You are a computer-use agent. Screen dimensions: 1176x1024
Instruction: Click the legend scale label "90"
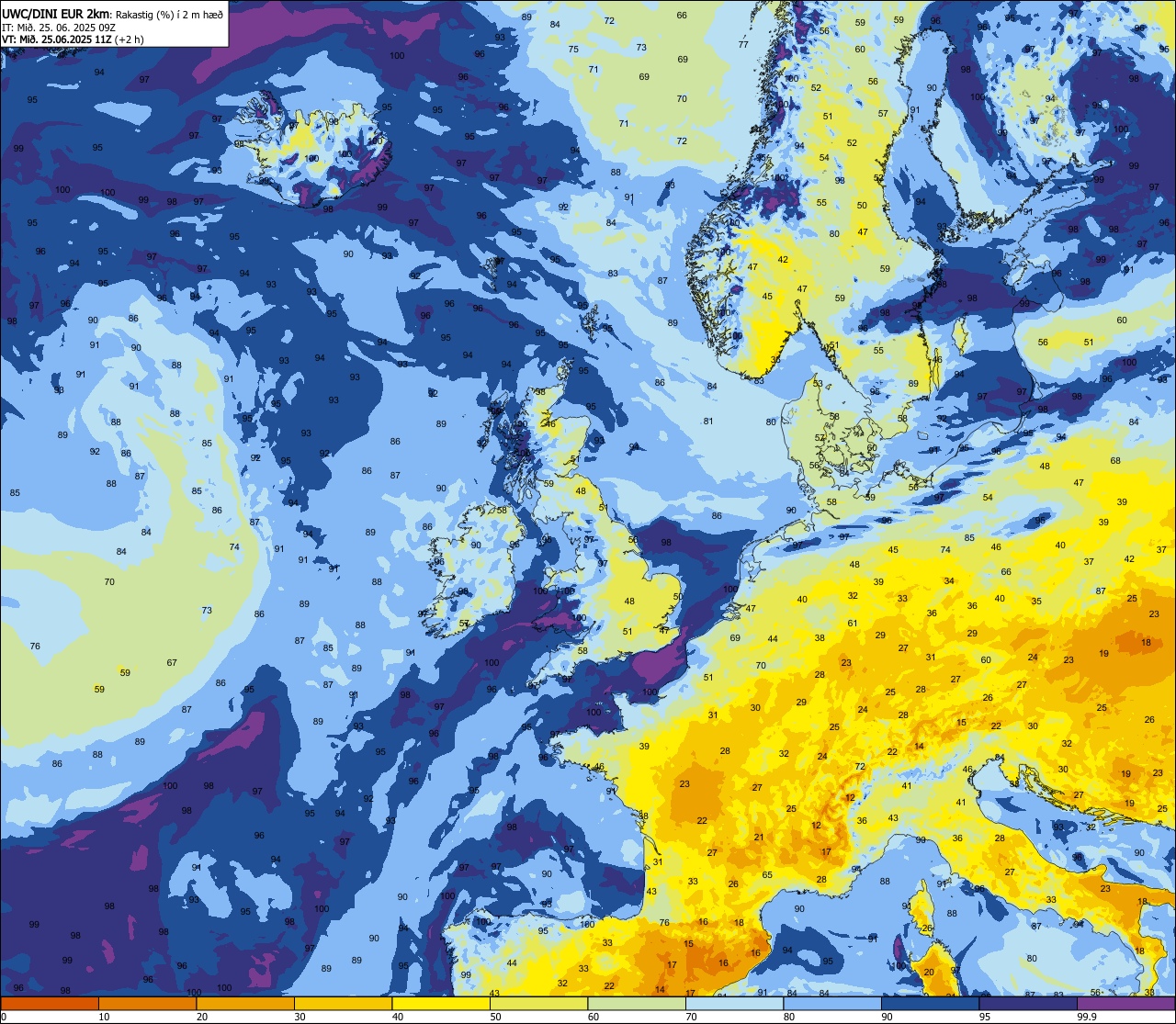(x=887, y=1017)
